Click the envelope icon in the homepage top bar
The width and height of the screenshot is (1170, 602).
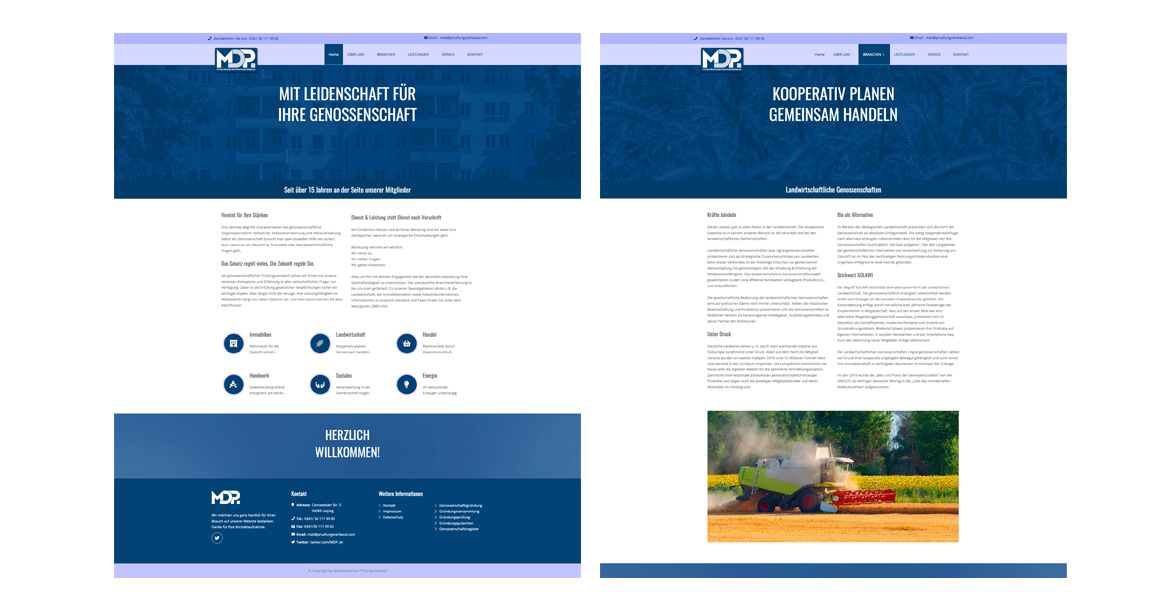[x=426, y=37]
